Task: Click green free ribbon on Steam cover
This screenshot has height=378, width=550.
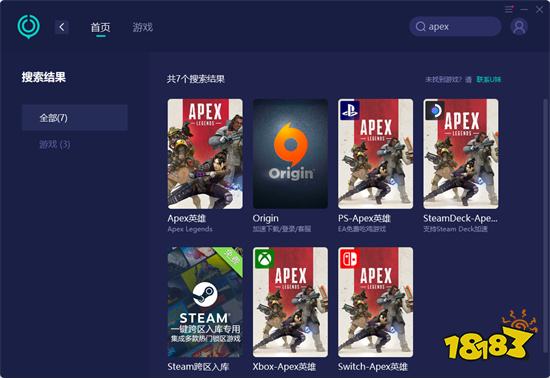Action: pyautogui.click(x=231, y=259)
